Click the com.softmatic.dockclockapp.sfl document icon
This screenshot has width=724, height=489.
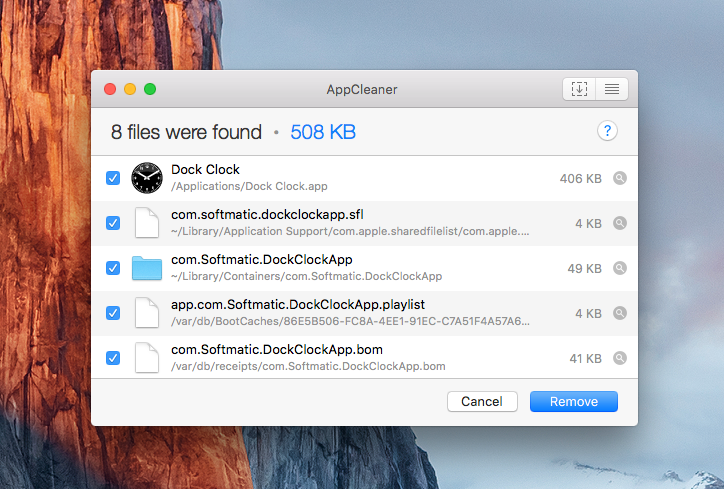147,223
